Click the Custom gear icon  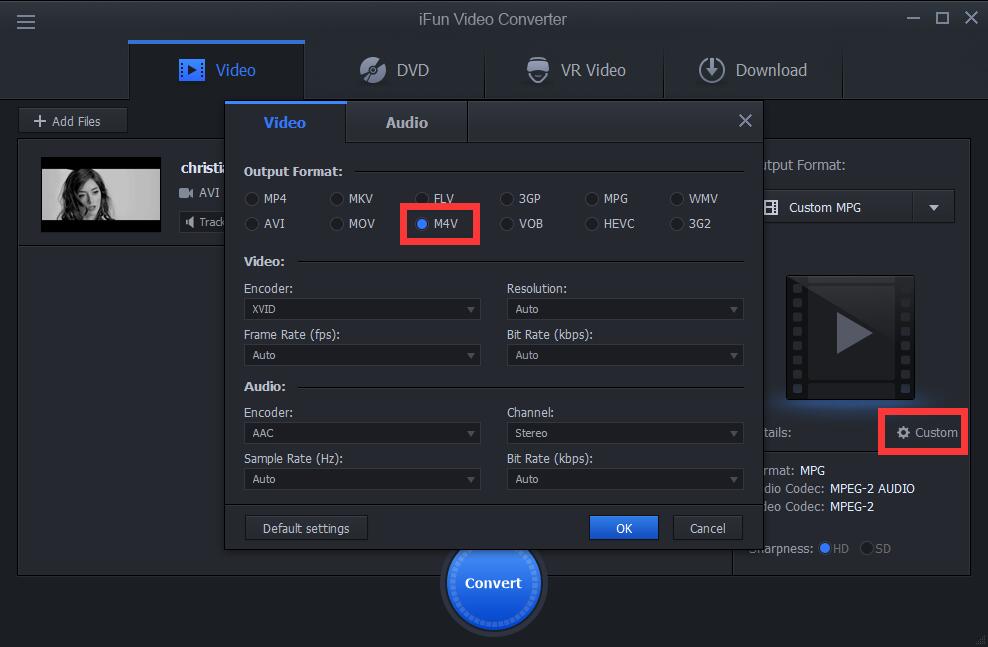pyautogui.click(x=903, y=432)
